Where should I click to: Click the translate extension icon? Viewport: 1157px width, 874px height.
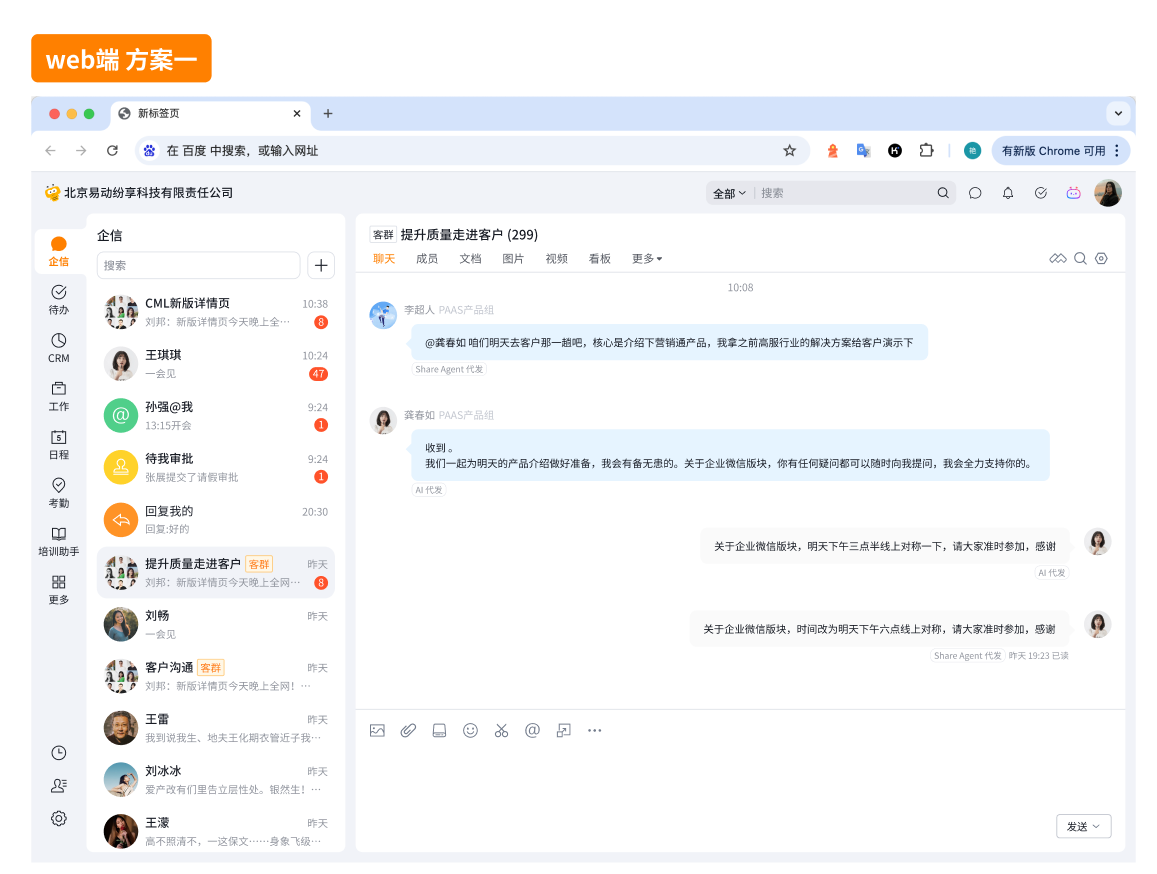click(x=863, y=151)
